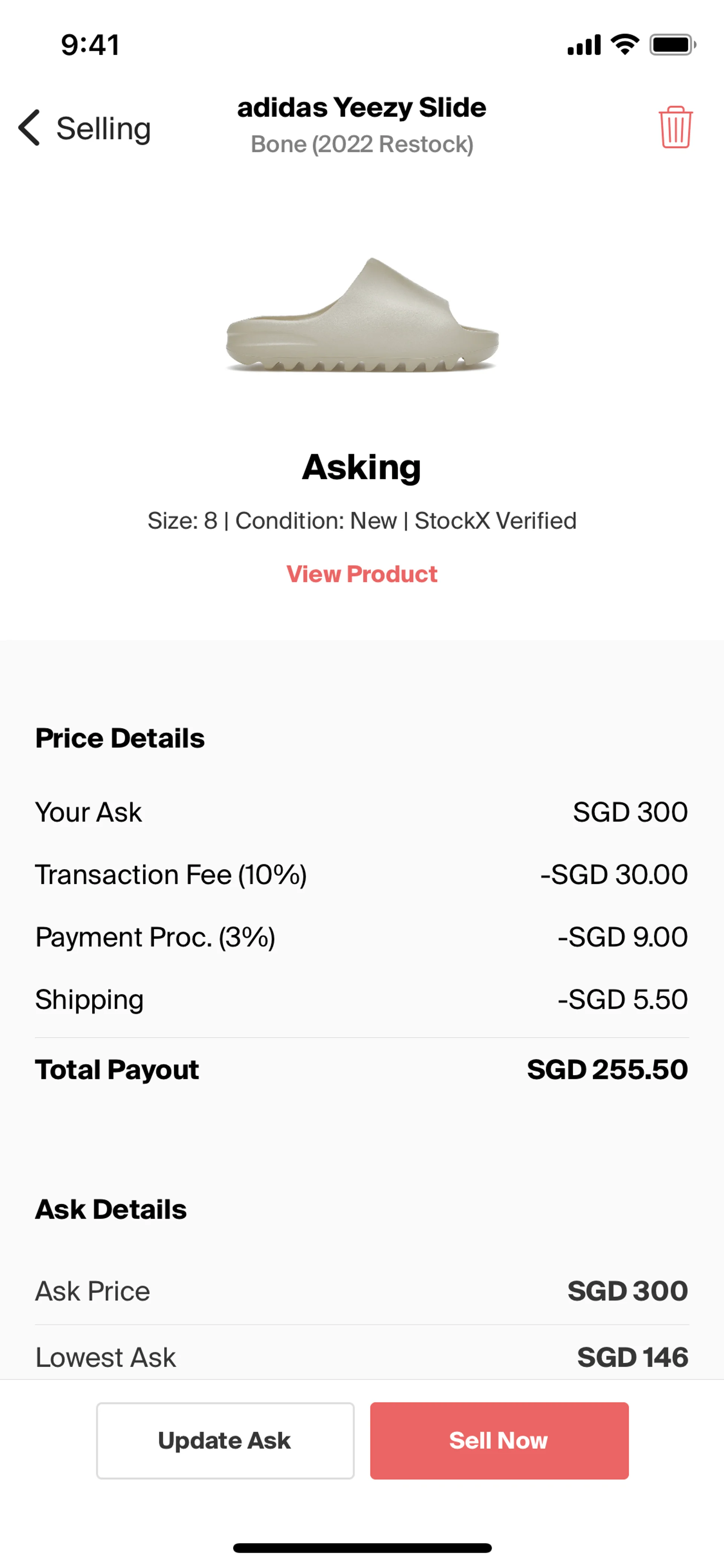
Task: Tap the Lowest Ask SGD 146 row
Action: click(362, 1357)
